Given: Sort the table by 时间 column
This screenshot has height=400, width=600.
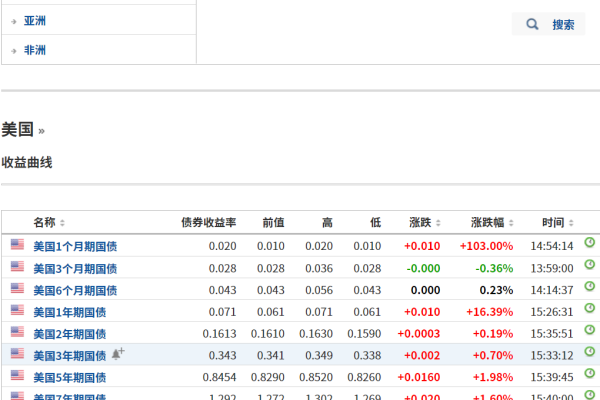Looking at the screenshot, I should 557,222.
